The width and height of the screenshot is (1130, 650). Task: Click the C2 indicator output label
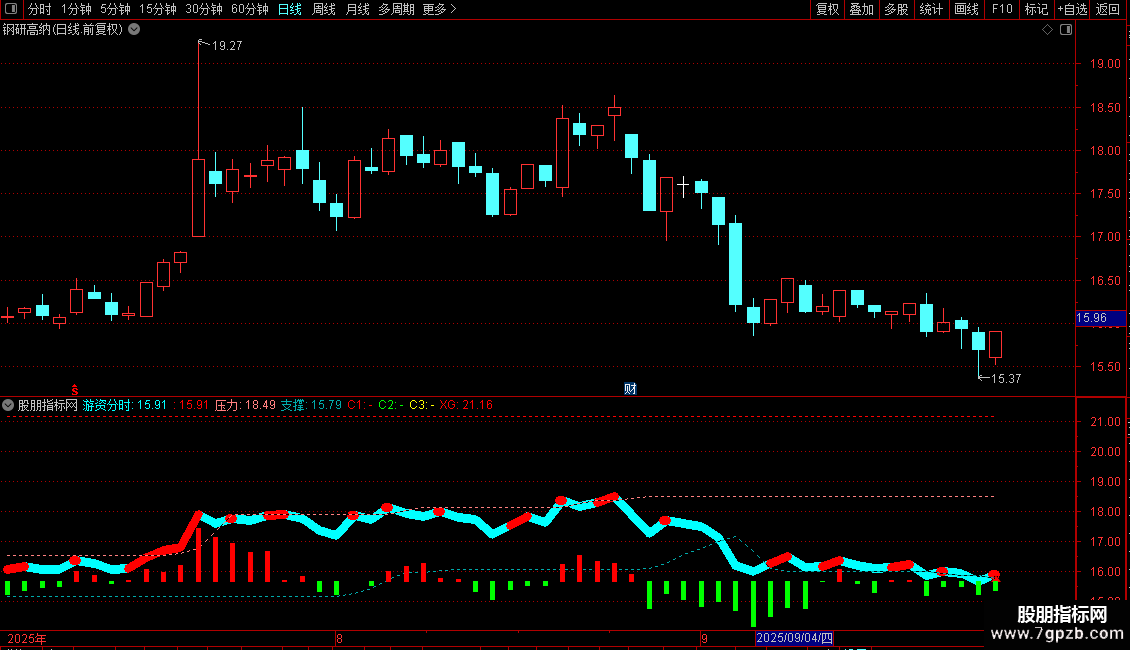[x=391, y=405]
